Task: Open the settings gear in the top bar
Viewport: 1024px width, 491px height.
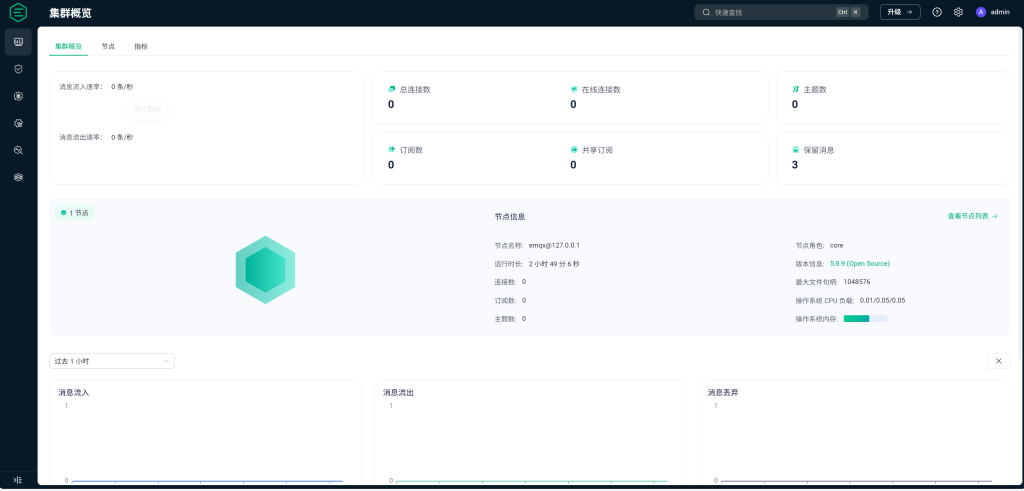Action: click(958, 12)
